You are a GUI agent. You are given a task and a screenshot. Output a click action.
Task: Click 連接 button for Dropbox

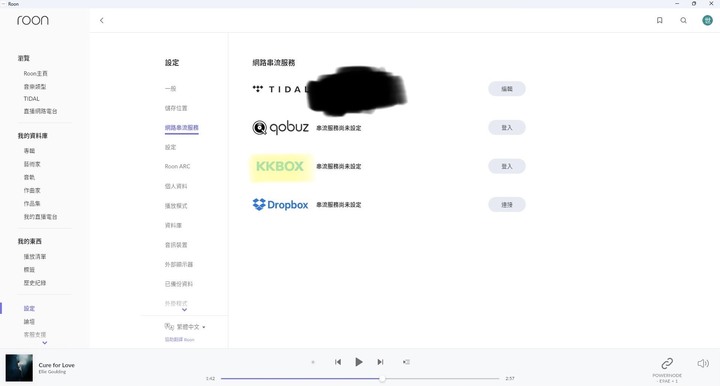[x=506, y=205]
